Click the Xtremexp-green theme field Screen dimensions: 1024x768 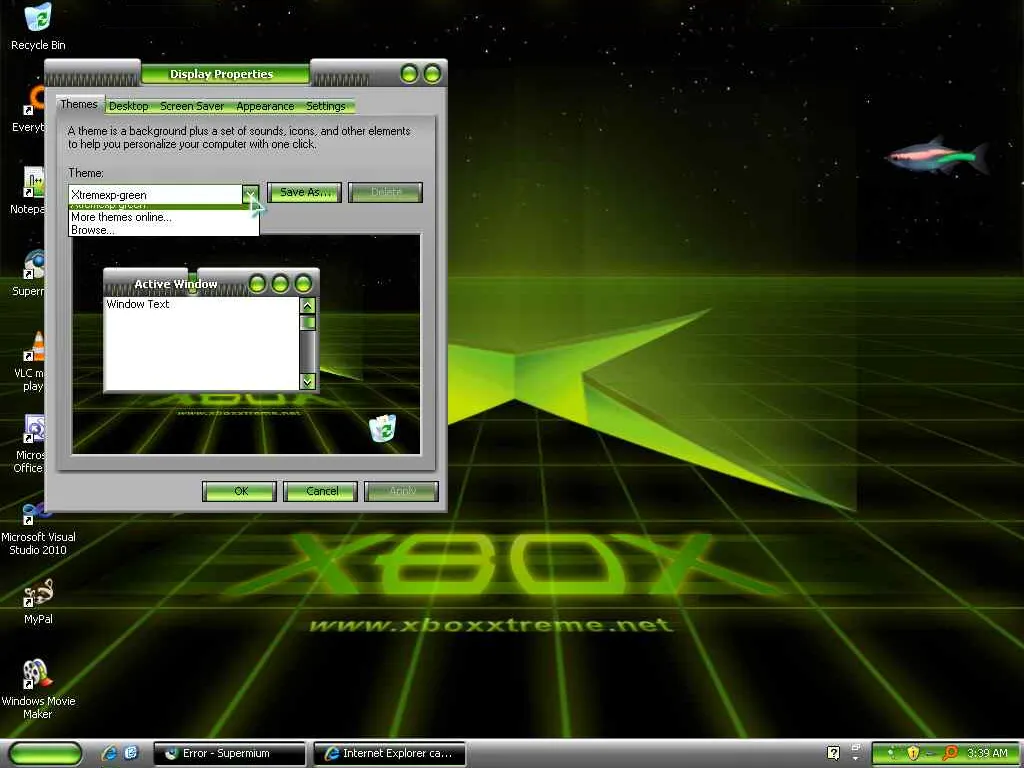pyautogui.click(x=155, y=195)
